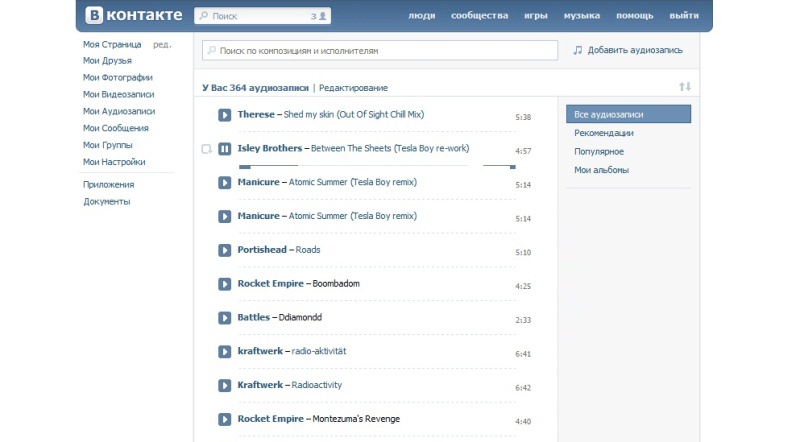Open Мои Настройки in sidebar
This screenshot has width=800, height=442.
(114, 162)
